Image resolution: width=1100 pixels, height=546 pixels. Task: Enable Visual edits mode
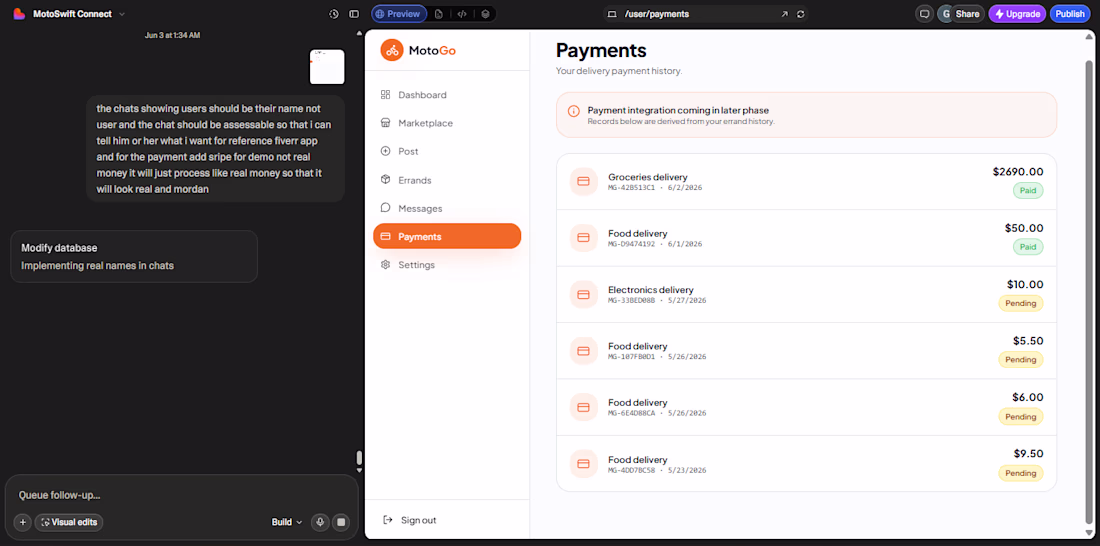tap(69, 522)
